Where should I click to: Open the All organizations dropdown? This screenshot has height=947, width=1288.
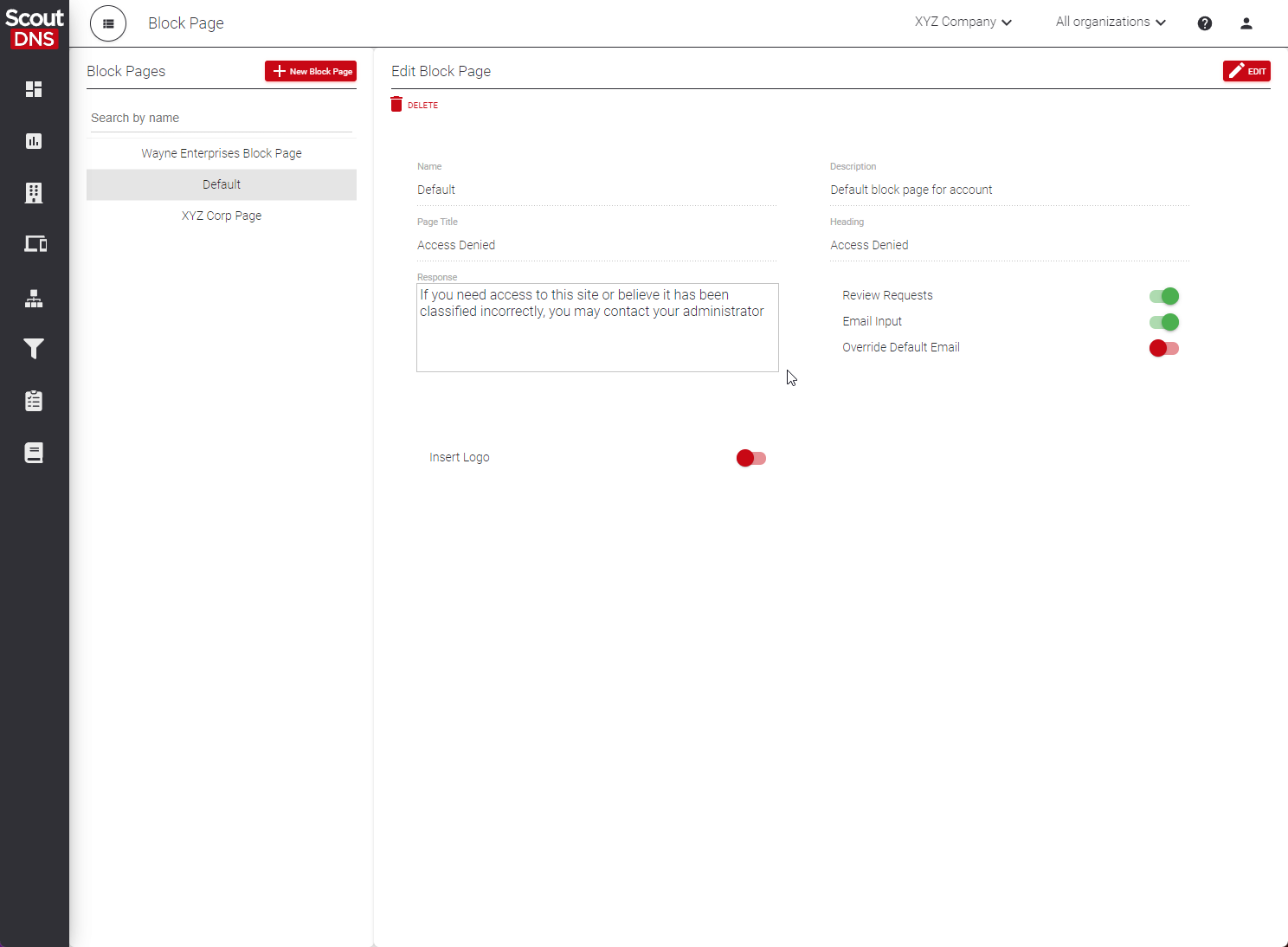1110,23
